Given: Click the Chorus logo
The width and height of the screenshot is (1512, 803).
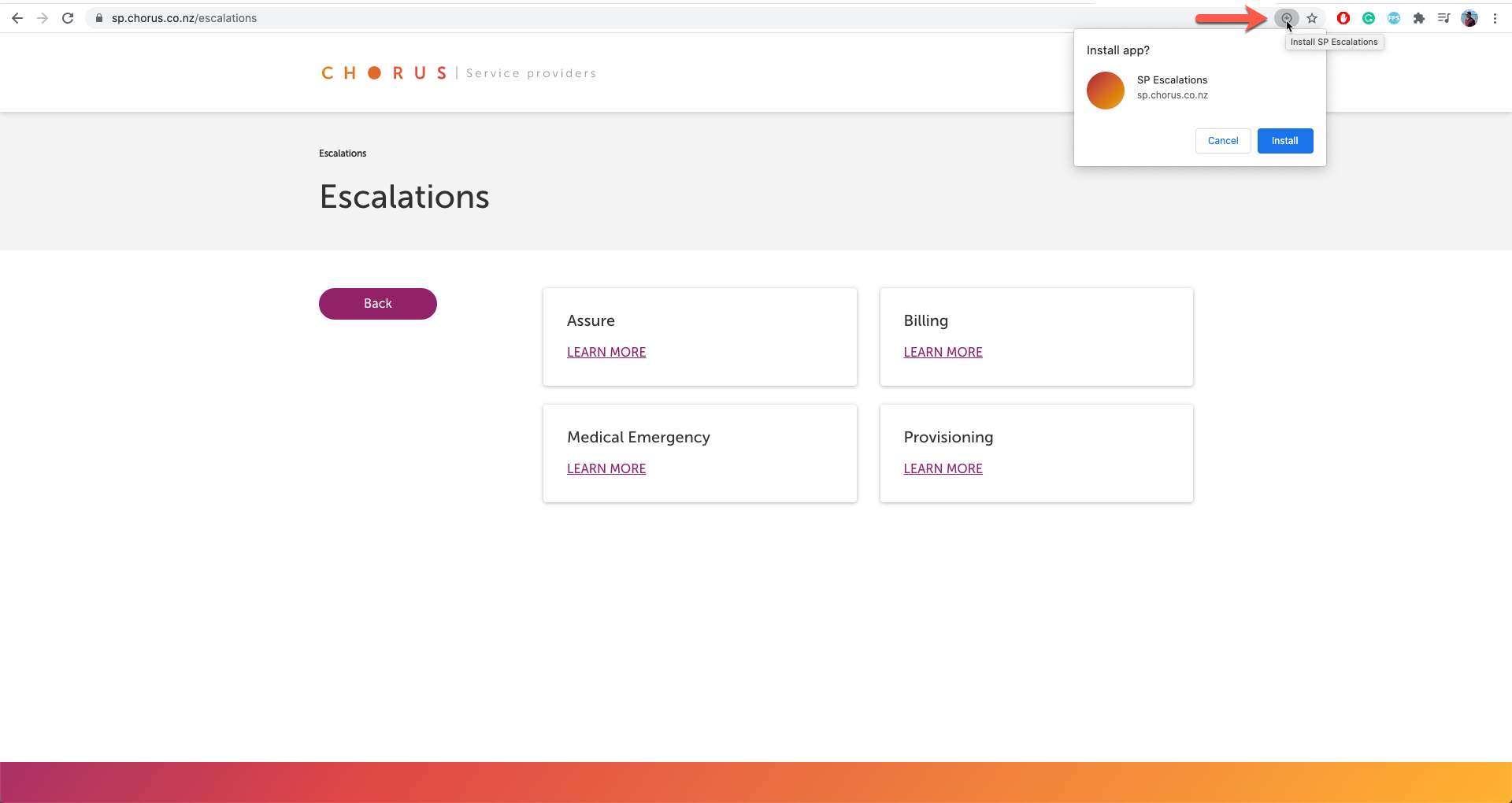Looking at the screenshot, I should 384,73.
